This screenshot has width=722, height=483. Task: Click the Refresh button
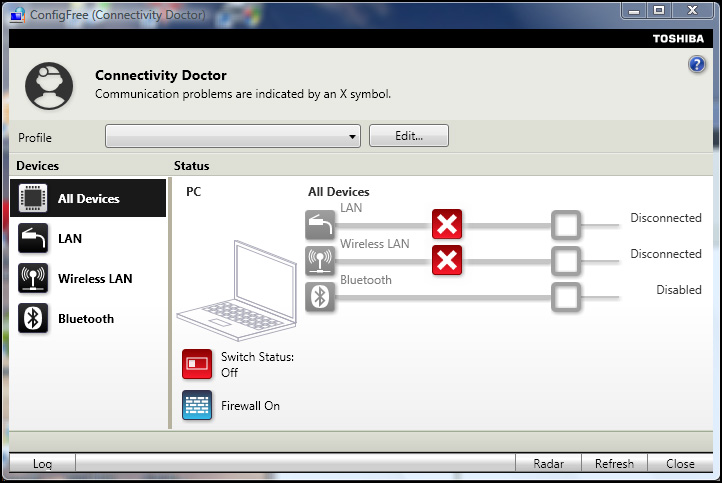tap(614, 463)
